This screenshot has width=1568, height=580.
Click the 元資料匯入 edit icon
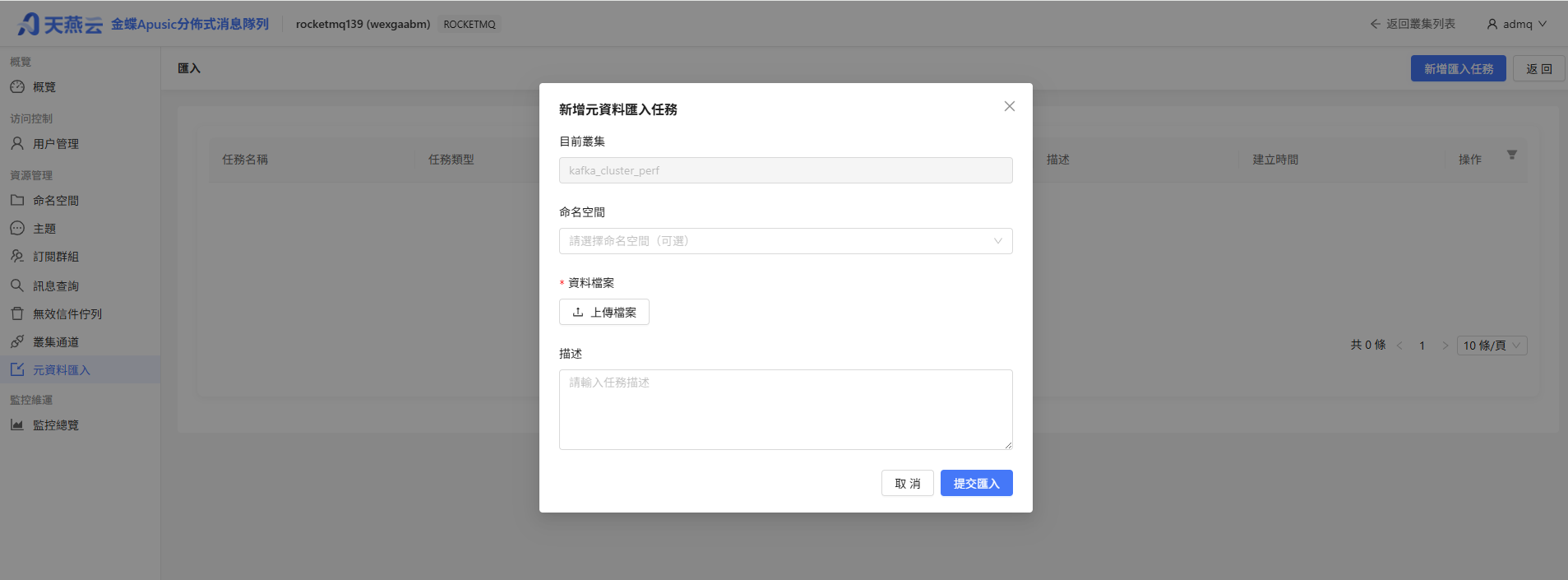point(17,369)
